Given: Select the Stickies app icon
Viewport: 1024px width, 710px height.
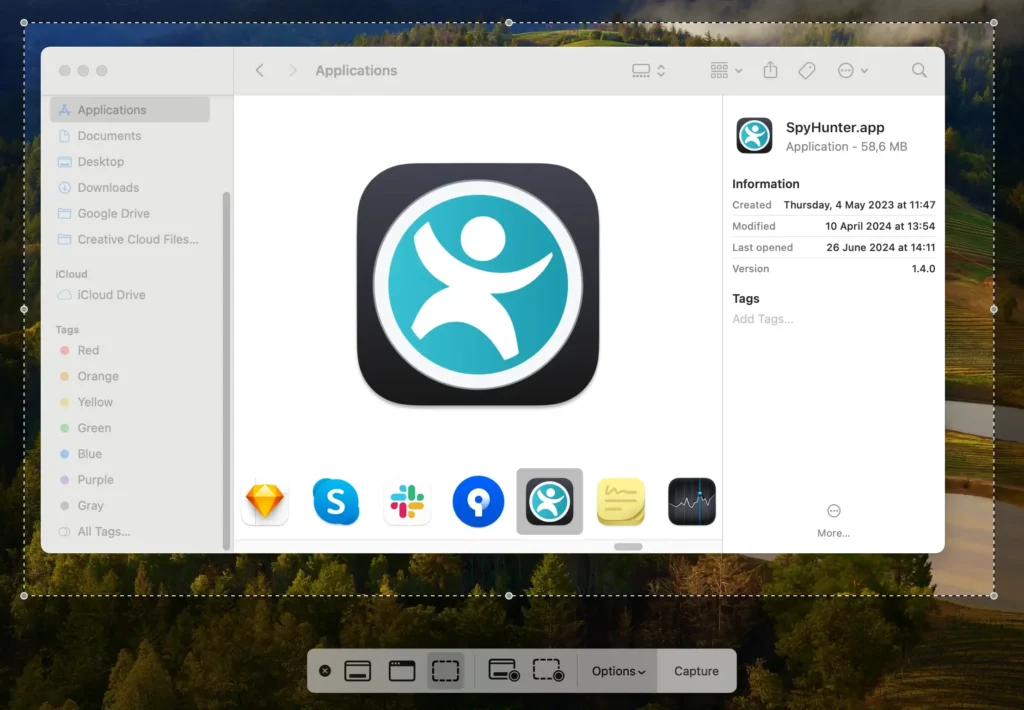Looking at the screenshot, I should pyautogui.click(x=620, y=502).
